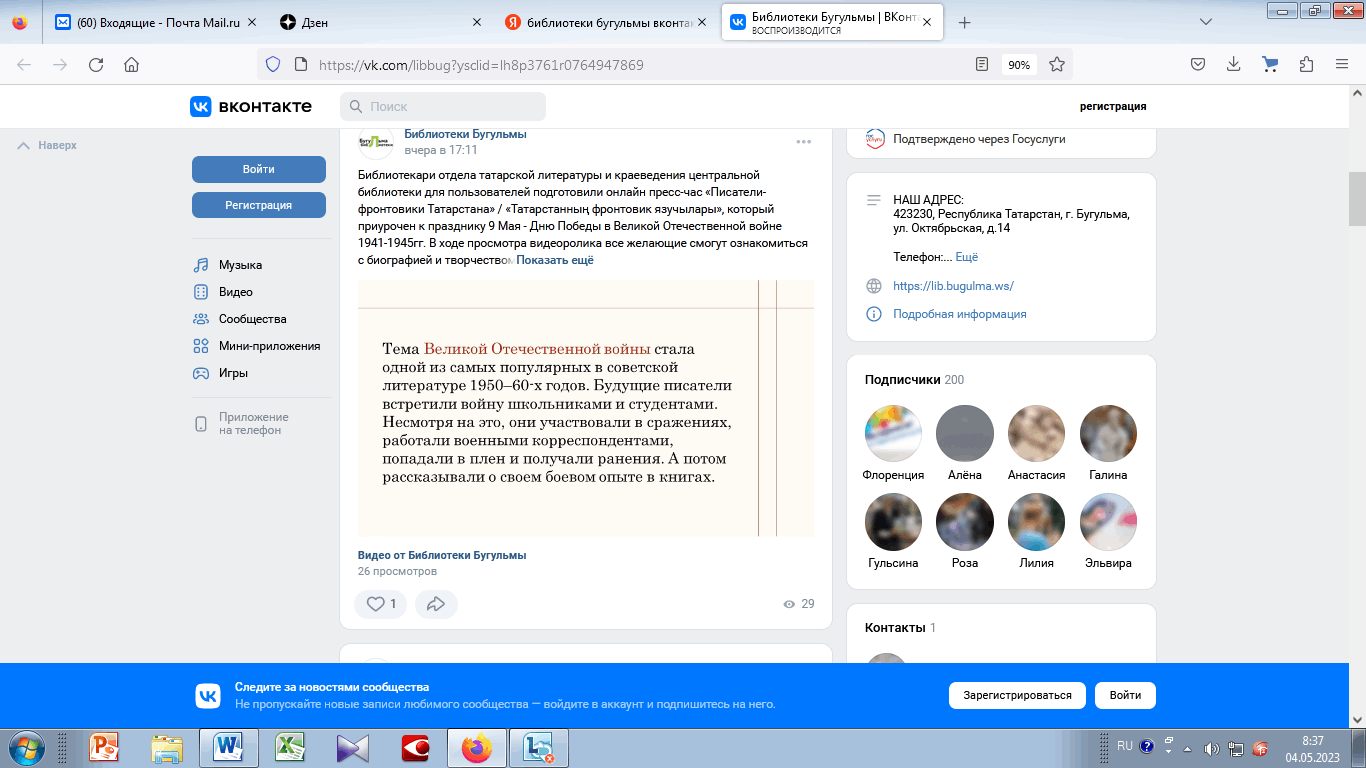Click the 90% zoom level indicator

tap(1019, 65)
